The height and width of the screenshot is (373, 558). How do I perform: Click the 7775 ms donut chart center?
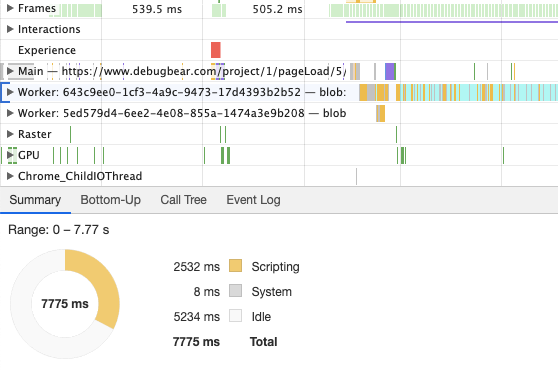[65, 304]
